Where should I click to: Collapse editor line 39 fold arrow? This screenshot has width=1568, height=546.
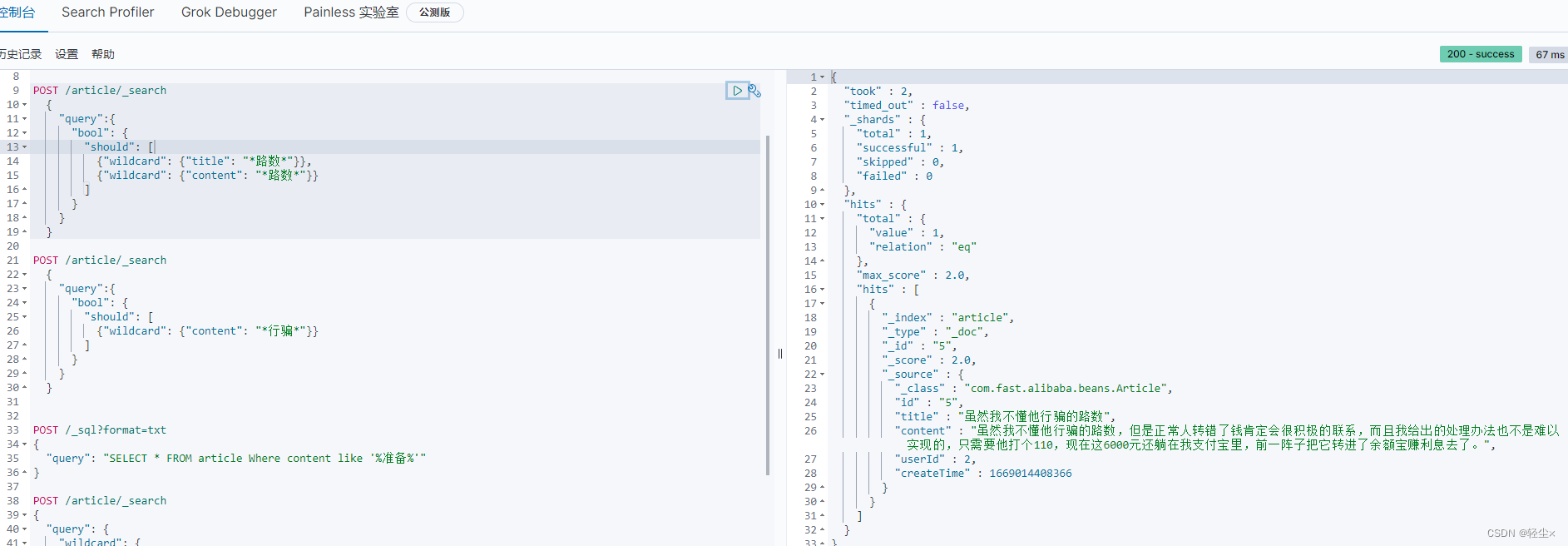(24, 515)
